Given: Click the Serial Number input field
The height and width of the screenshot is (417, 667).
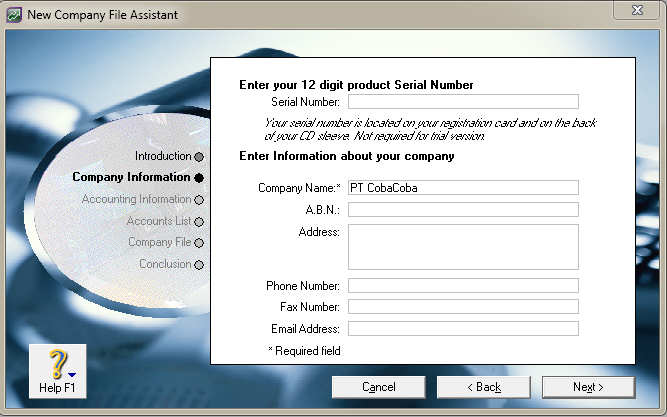Looking at the screenshot, I should 463,102.
